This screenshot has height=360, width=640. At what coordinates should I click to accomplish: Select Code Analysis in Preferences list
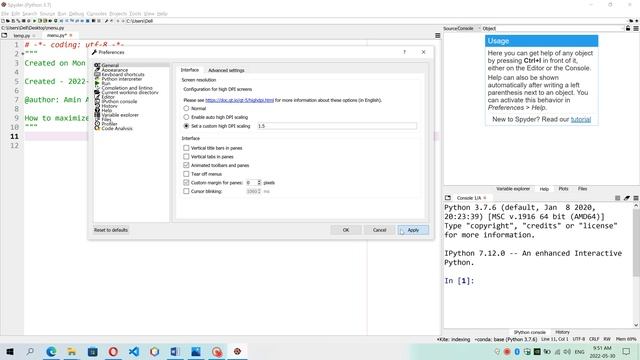[x=117, y=129]
